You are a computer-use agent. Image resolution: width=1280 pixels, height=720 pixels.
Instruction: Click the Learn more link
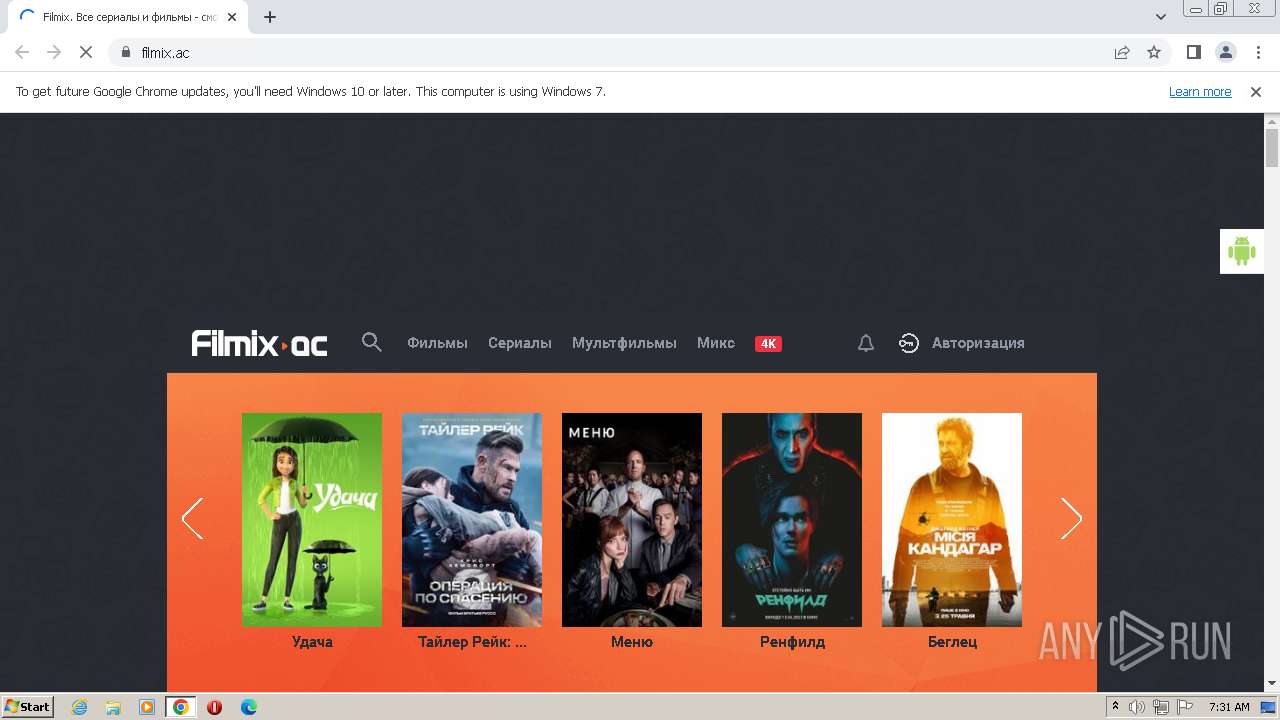point(1200,91)
